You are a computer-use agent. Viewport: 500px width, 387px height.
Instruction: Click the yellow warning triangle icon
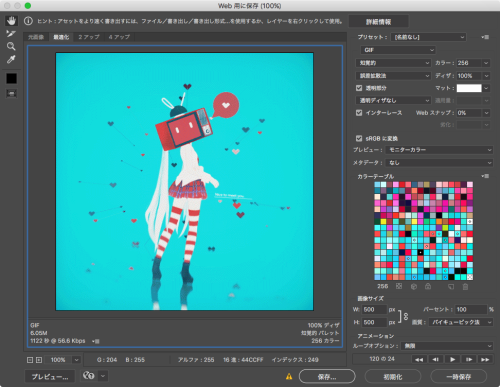tap(289, 376)
